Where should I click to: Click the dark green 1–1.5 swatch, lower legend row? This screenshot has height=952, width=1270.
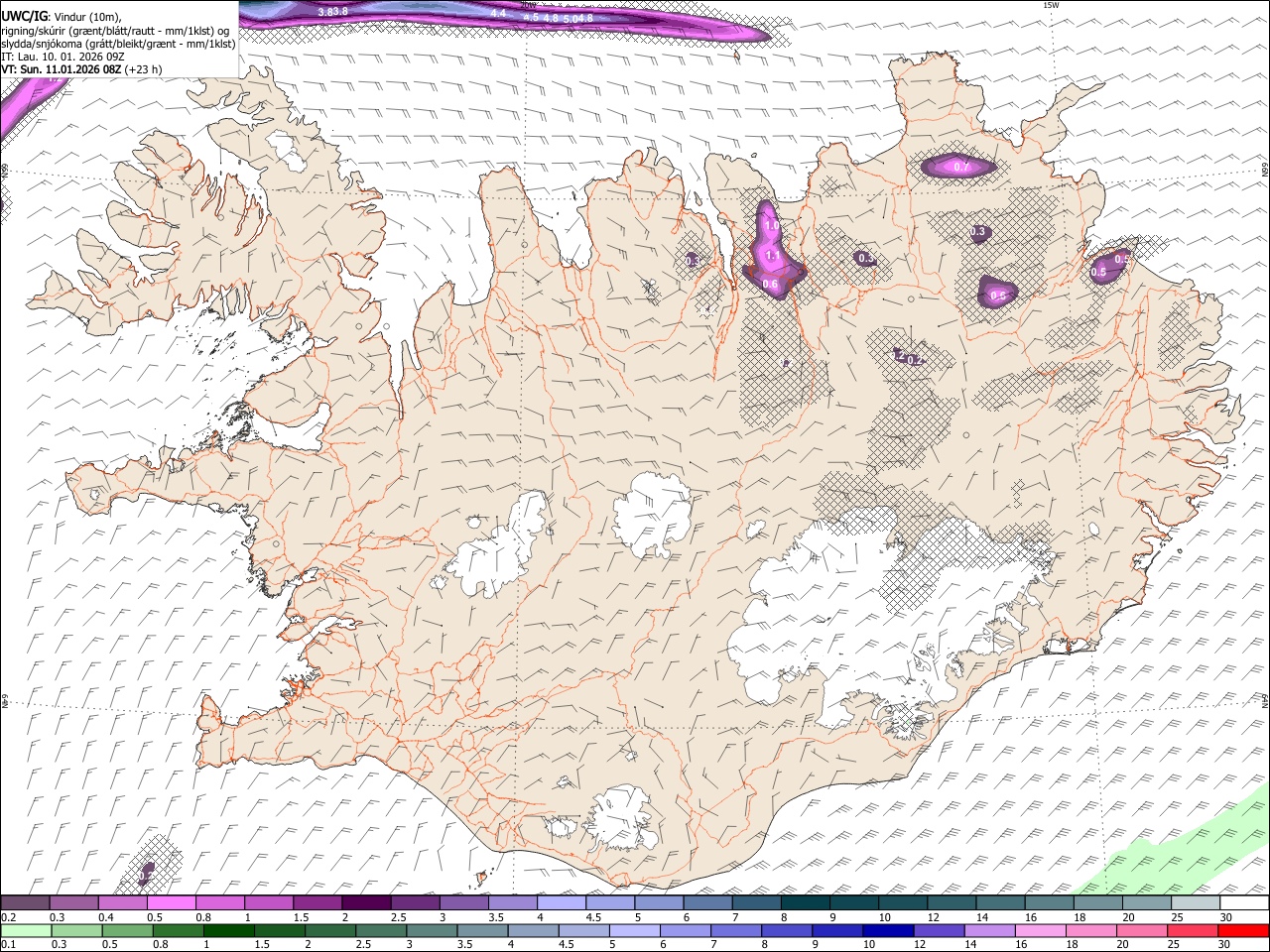[x=228, y=930]
